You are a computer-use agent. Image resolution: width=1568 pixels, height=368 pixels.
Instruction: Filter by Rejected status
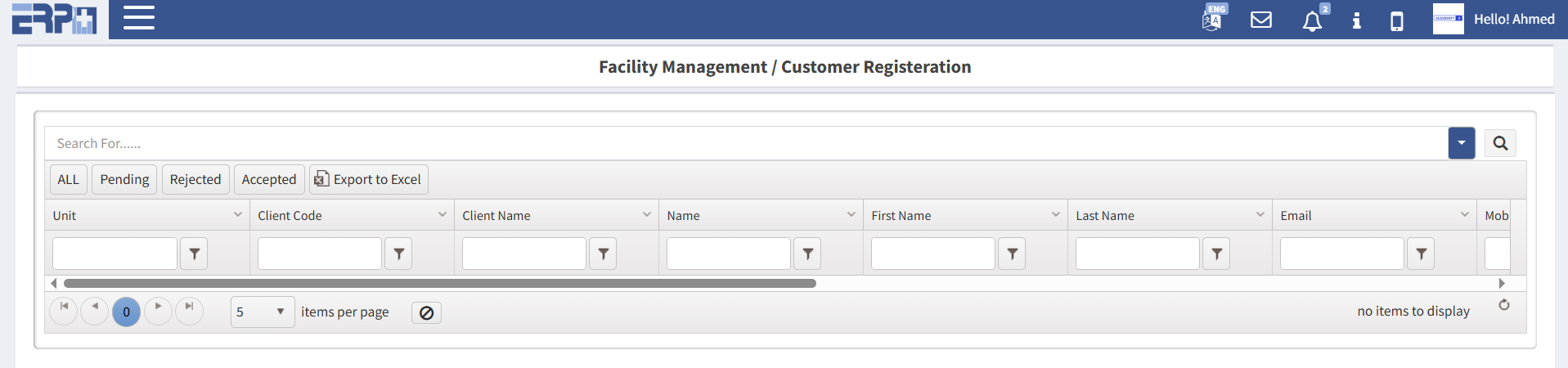(x=195, y=179)
